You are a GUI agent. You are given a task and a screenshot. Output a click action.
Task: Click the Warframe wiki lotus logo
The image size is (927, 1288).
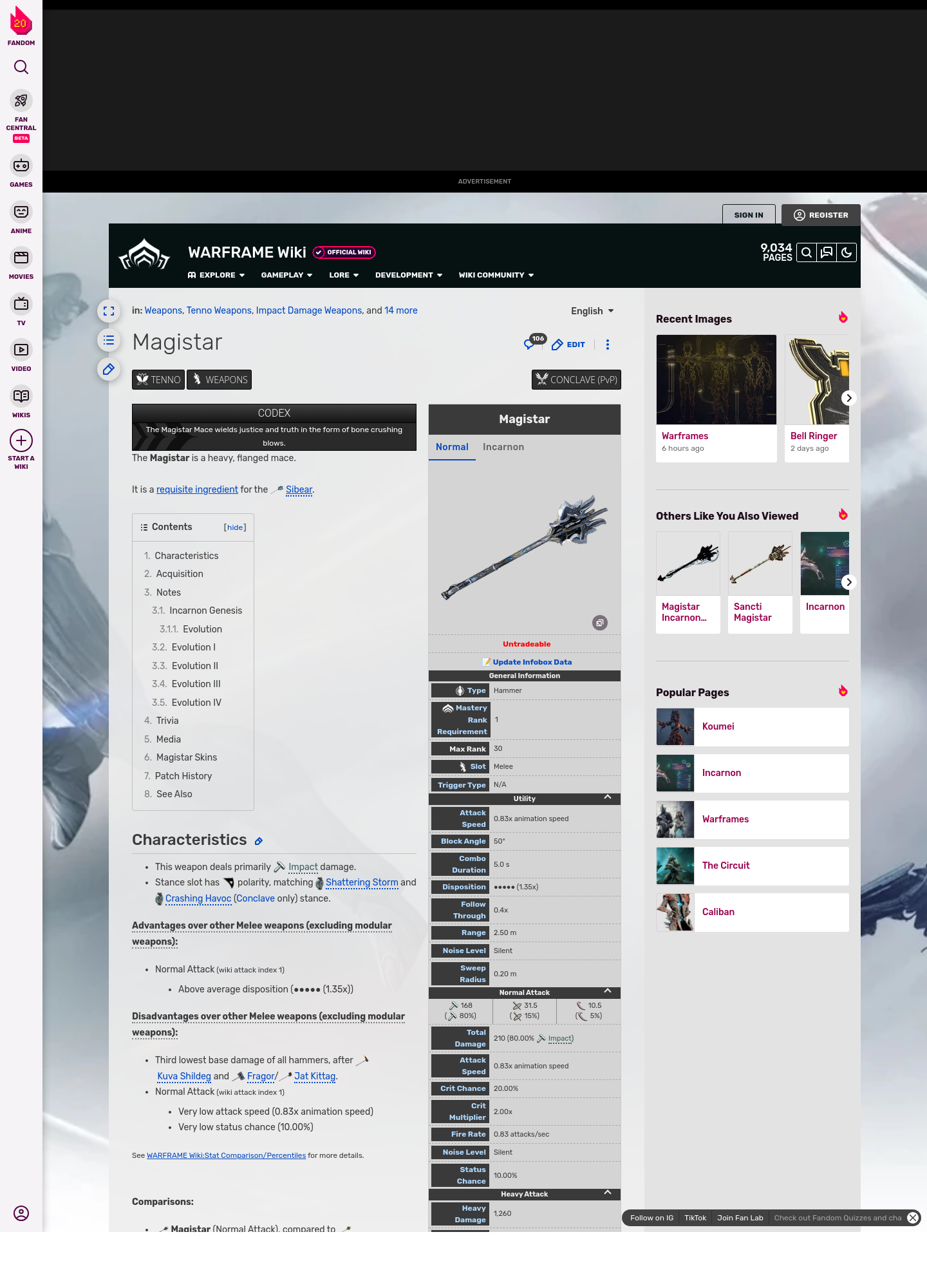pos(145,255)
